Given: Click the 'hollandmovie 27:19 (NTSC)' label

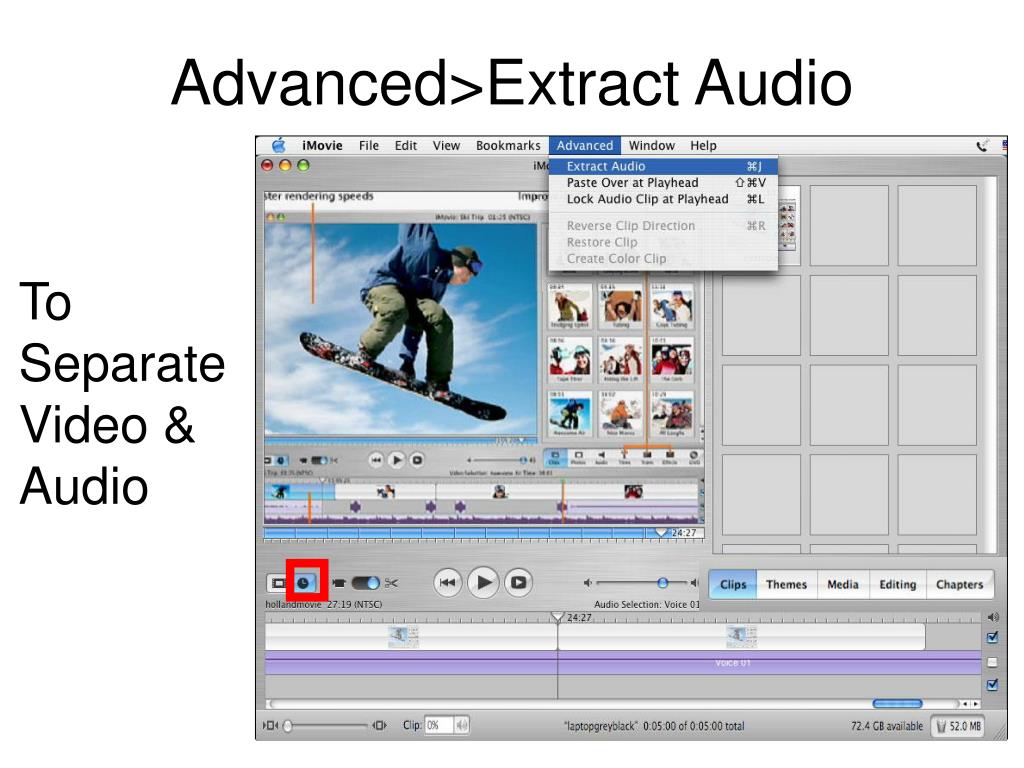Looking at the screenshot, I should click(x=323, y=605).
